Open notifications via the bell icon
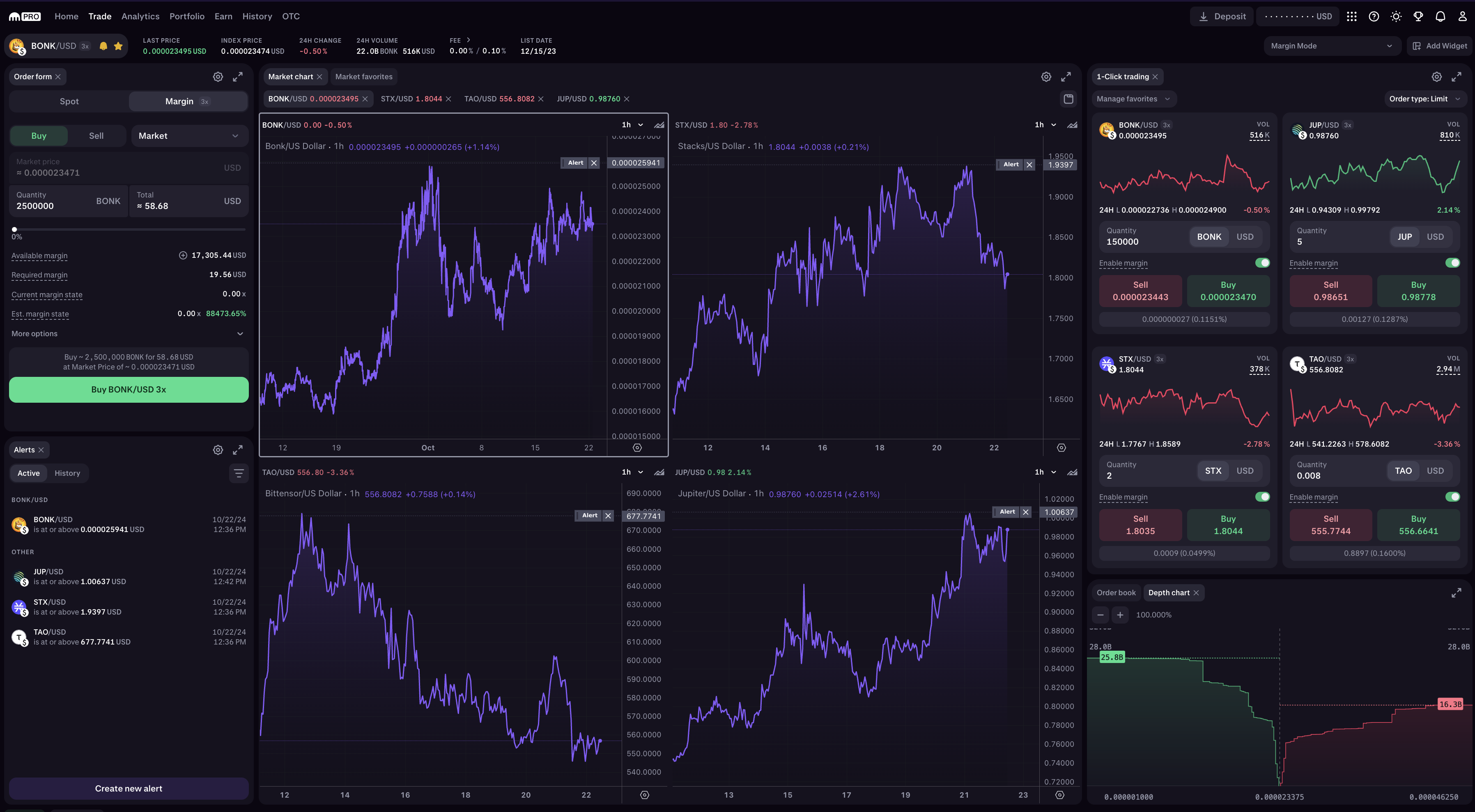 1441,16
